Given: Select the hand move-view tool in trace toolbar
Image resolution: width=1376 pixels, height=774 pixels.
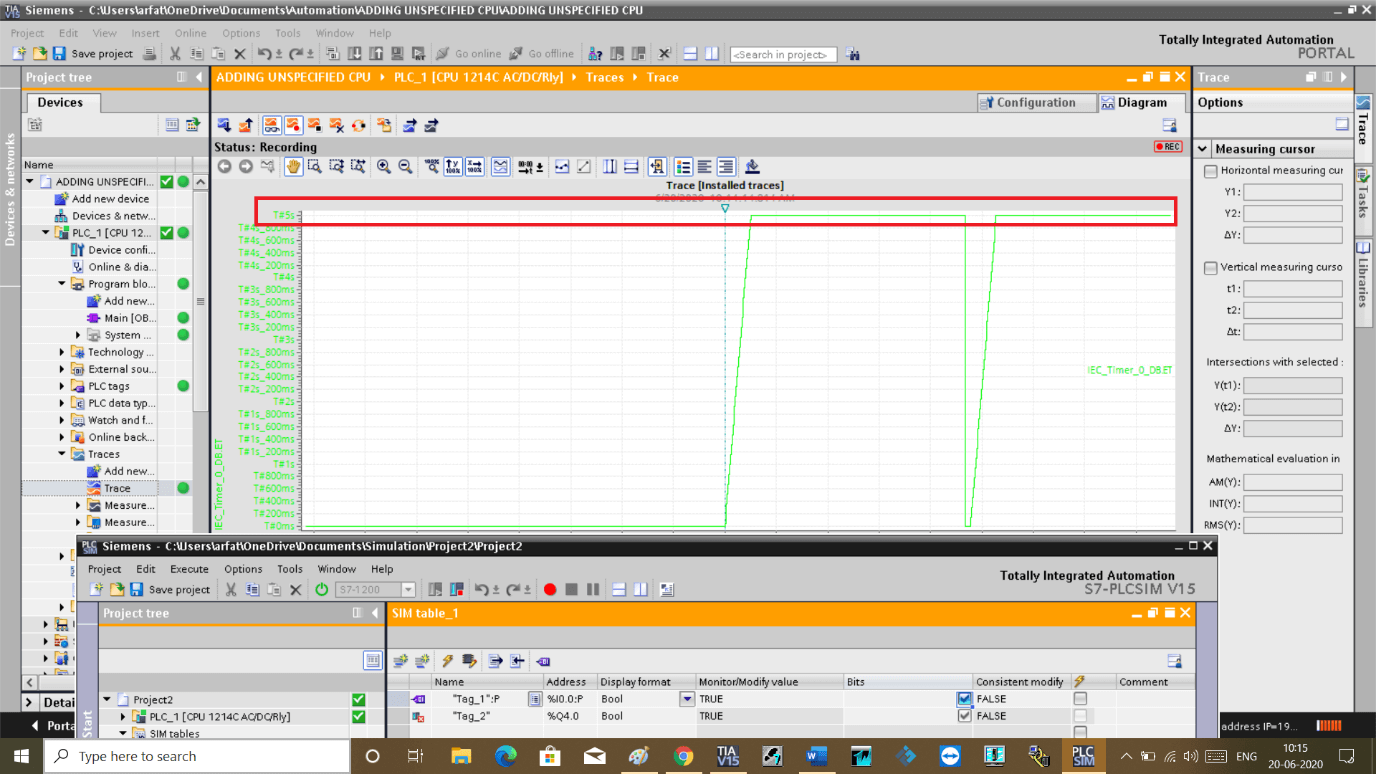Looking at the screenshot, I should click(x=293, y=167).
